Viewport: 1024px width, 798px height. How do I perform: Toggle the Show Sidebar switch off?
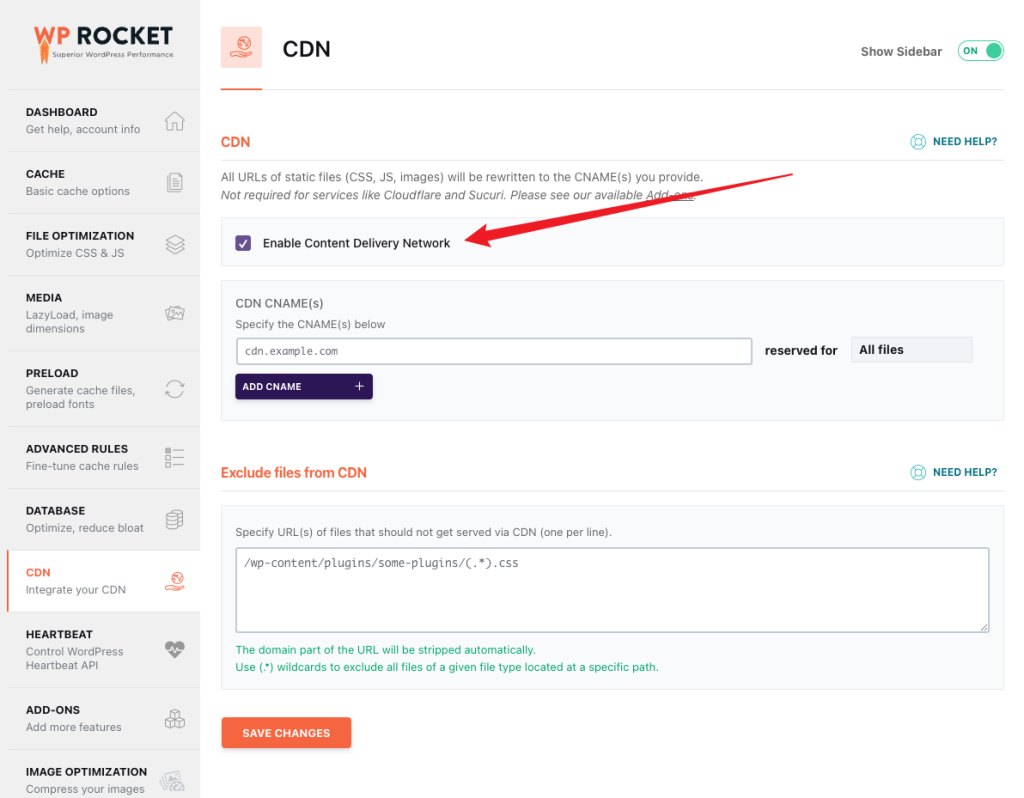pos(980,51)
